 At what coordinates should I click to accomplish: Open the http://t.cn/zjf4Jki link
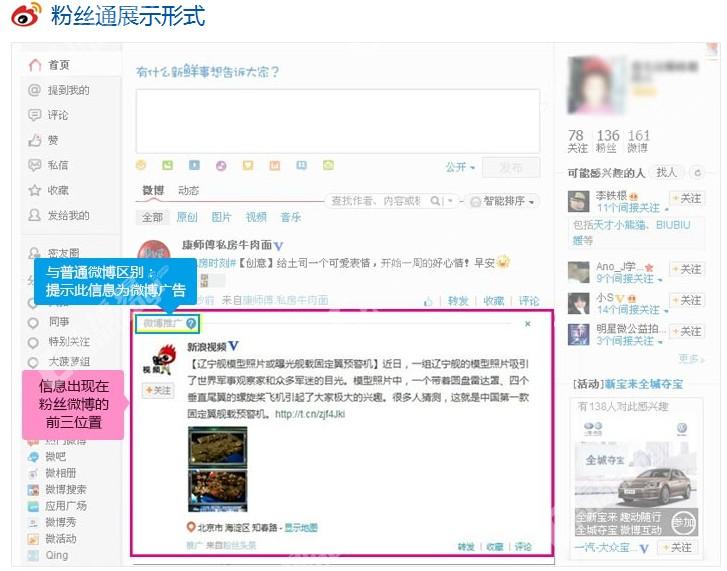[310, 414]
